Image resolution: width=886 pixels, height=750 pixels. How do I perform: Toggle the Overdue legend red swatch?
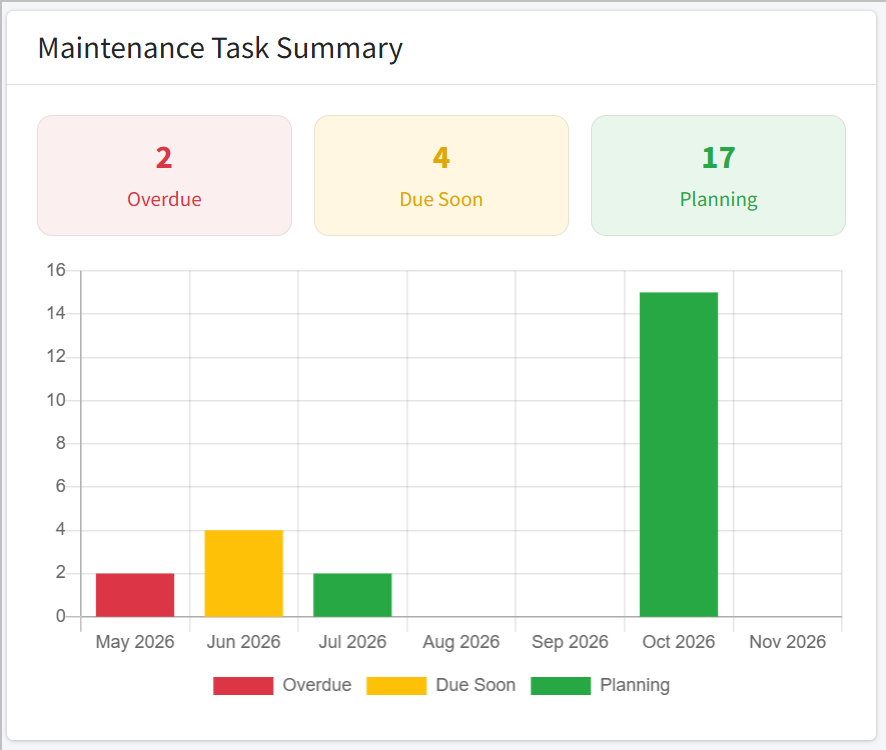point(243,686)
